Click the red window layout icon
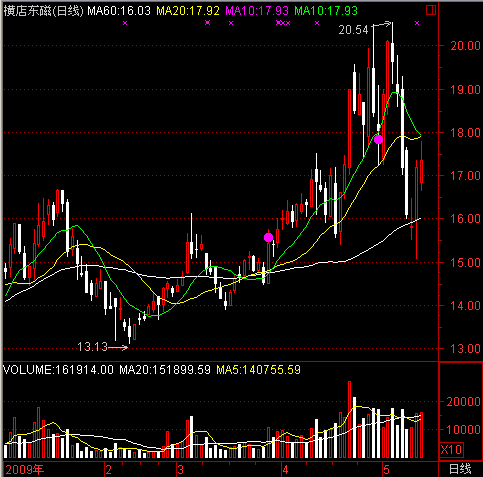Viewport: 483px width, 477px height. coord(431,10)
